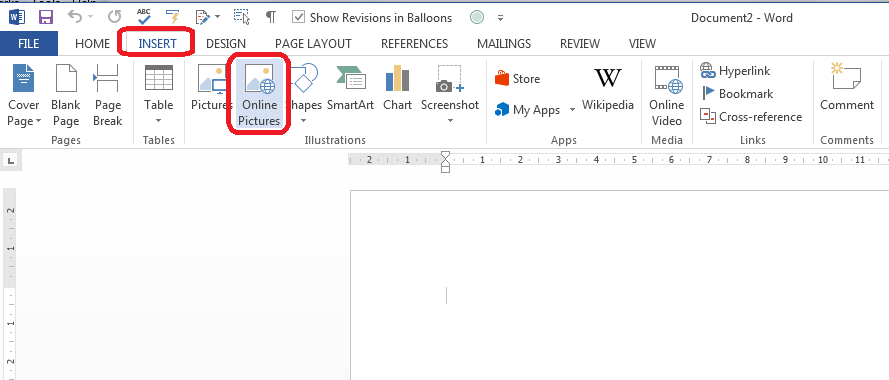Insert a SmartArt graphic
This screenshot has height=380, width=889.
click(350, 88)
